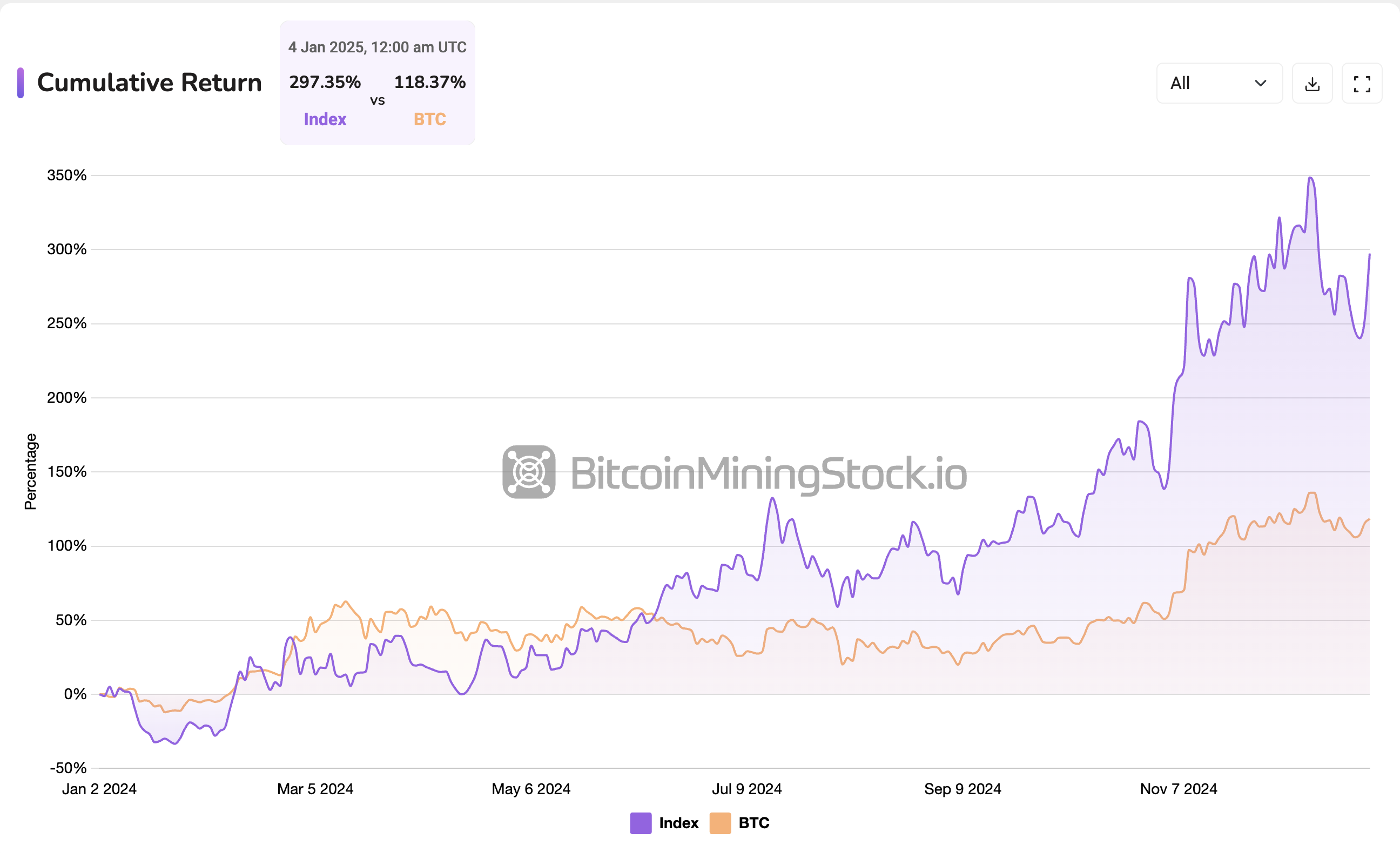Toggle the Index legend label
Screen dimensions: 1400x853
pyautogui.click(x=678, y=823)
